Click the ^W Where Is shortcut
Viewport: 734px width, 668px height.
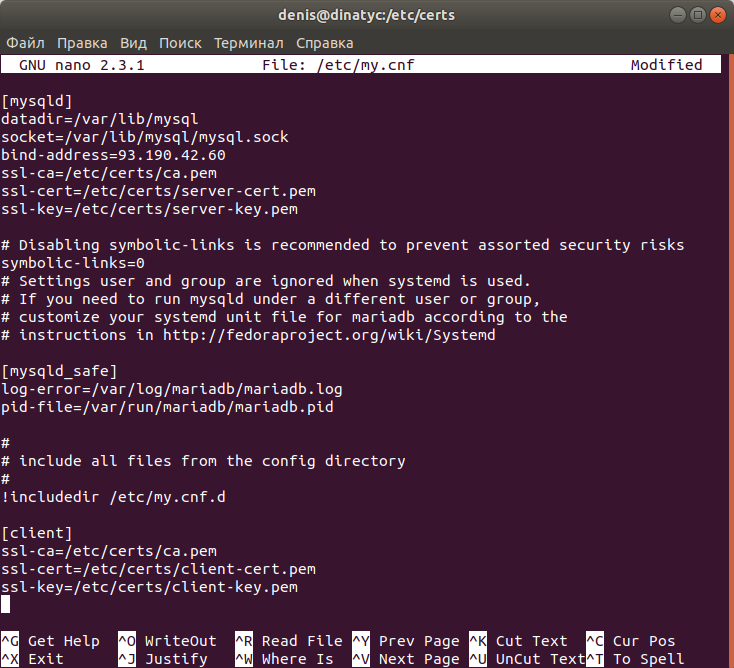pos(284,659)
